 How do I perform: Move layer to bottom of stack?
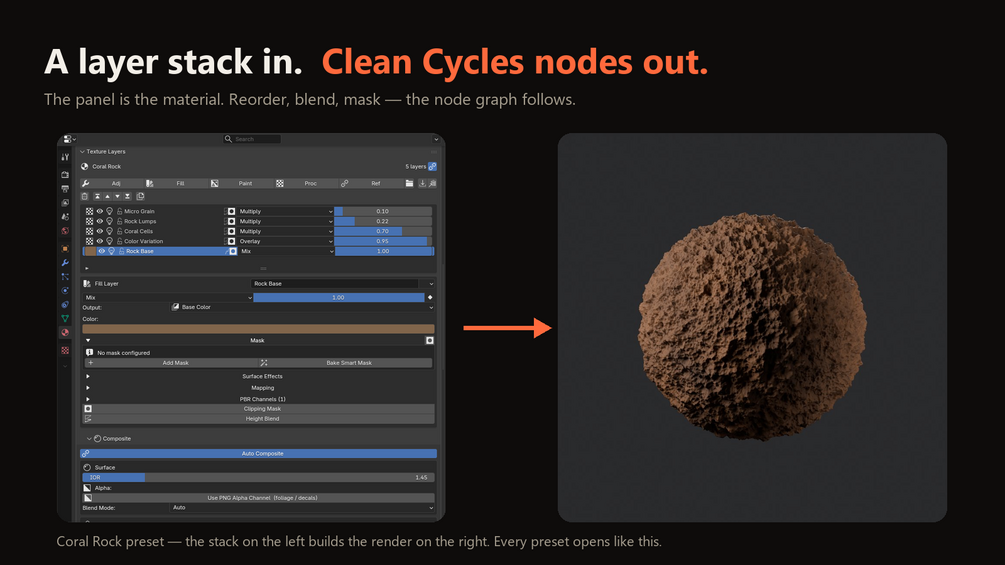[128, 197]
